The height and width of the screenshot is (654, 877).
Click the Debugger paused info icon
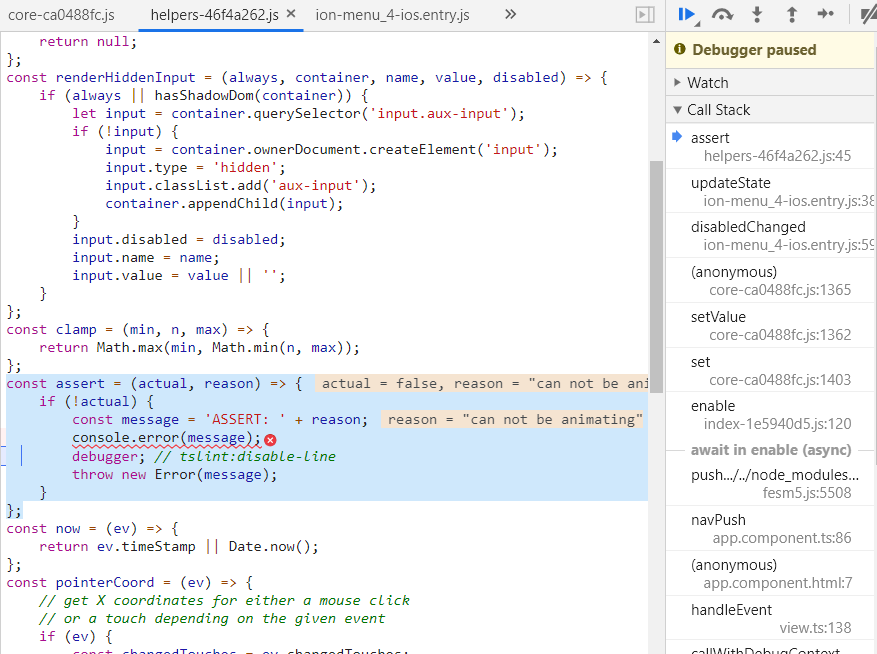point(680,49)
